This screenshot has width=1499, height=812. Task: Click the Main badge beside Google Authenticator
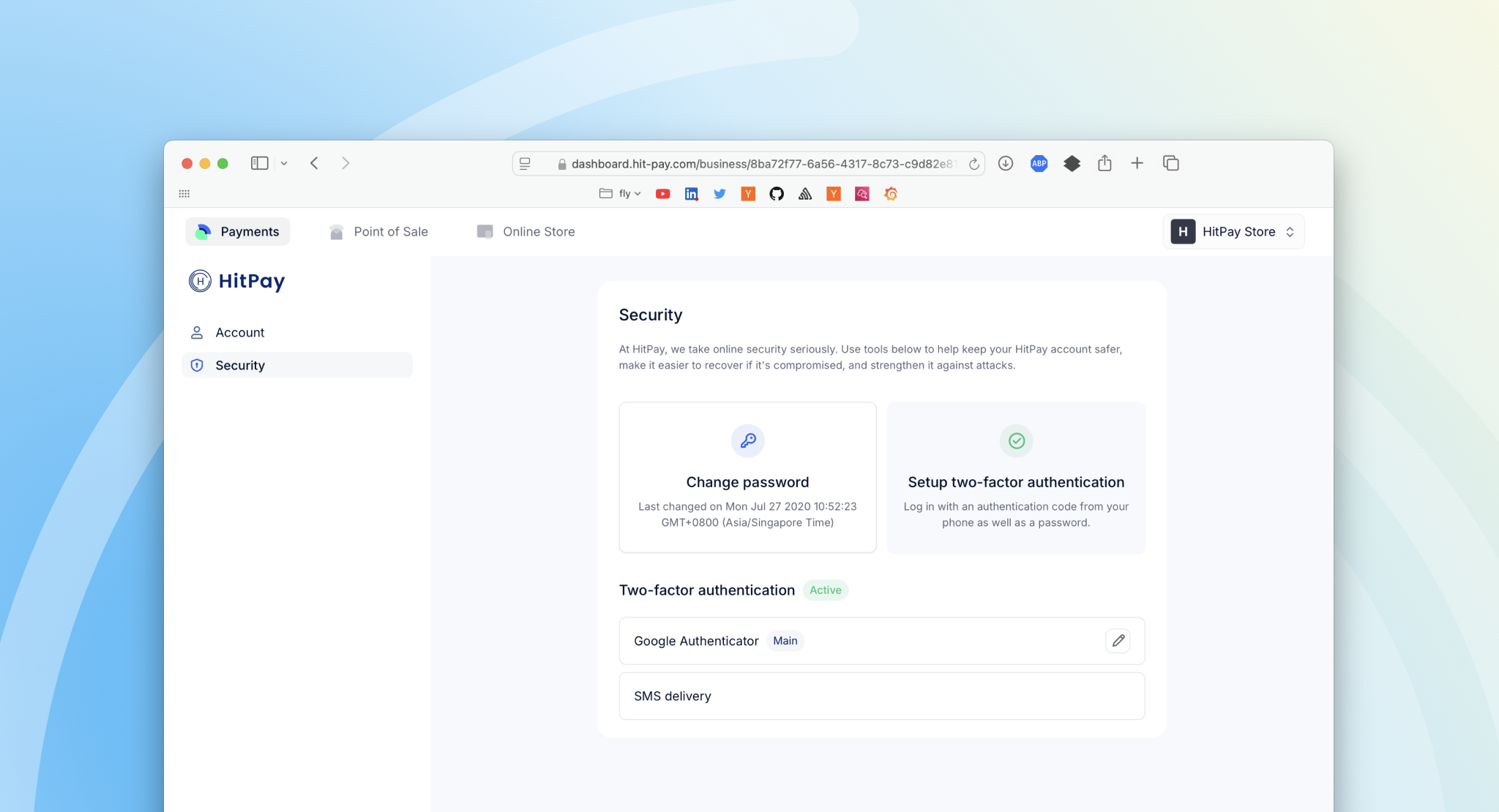click(785, 641)
